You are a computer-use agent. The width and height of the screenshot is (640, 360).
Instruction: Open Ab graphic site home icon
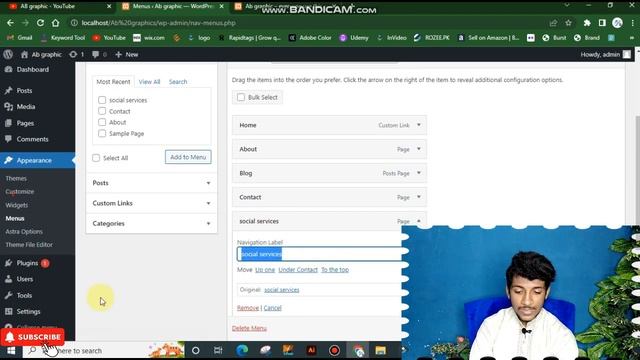24,54
